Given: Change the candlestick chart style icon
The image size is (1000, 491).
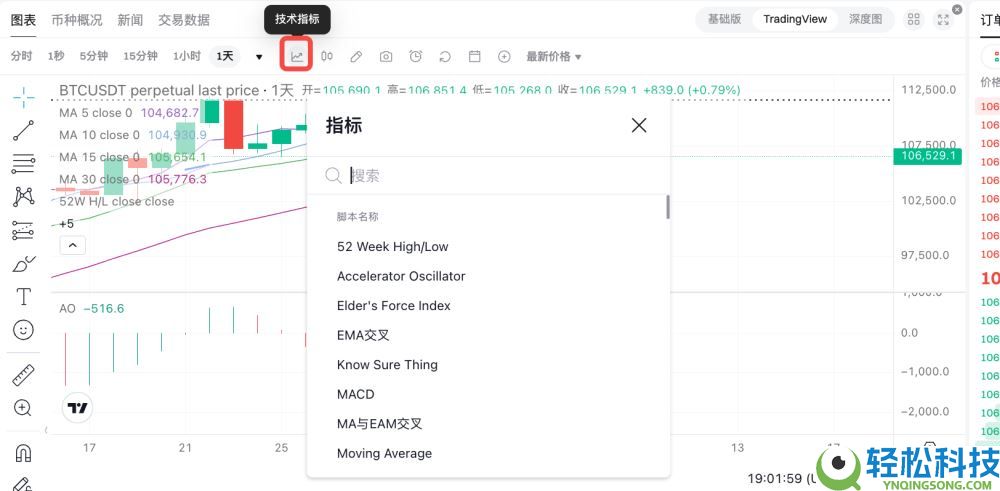Looking at the screenshot, I should pyautogui.click(x=327, y=56).
